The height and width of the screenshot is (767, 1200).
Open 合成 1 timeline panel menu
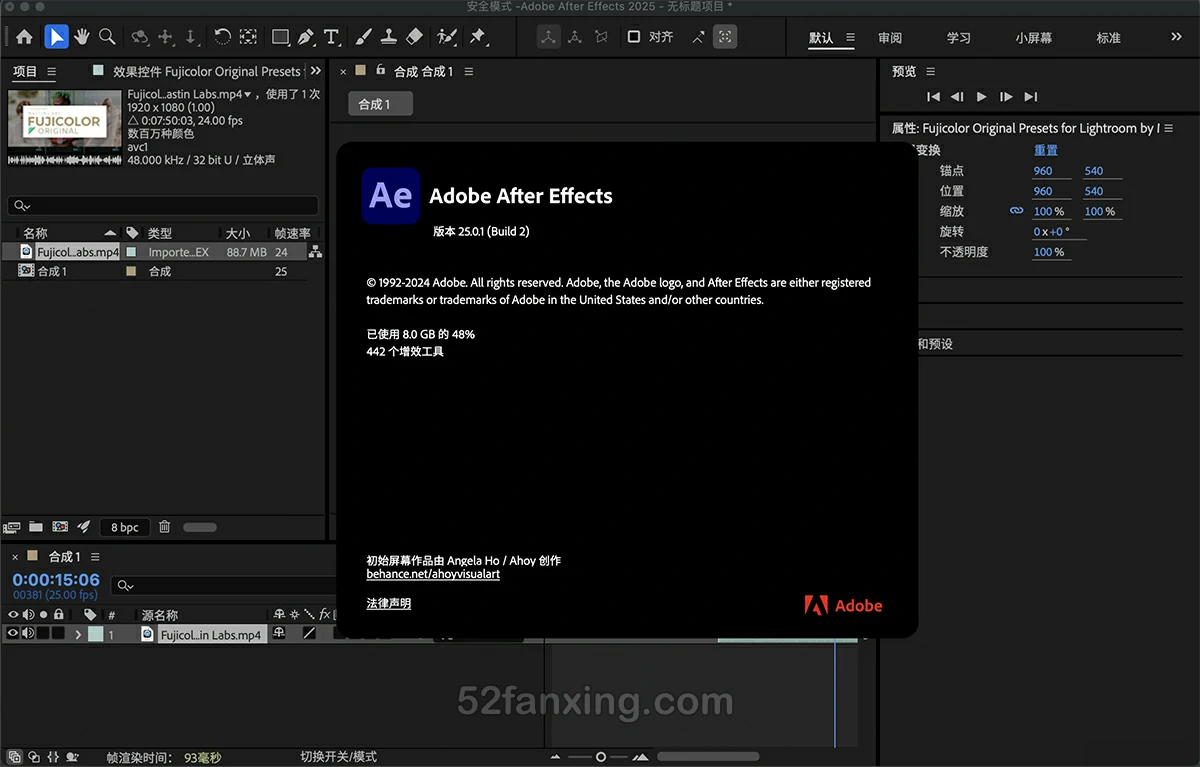(95, 557)
